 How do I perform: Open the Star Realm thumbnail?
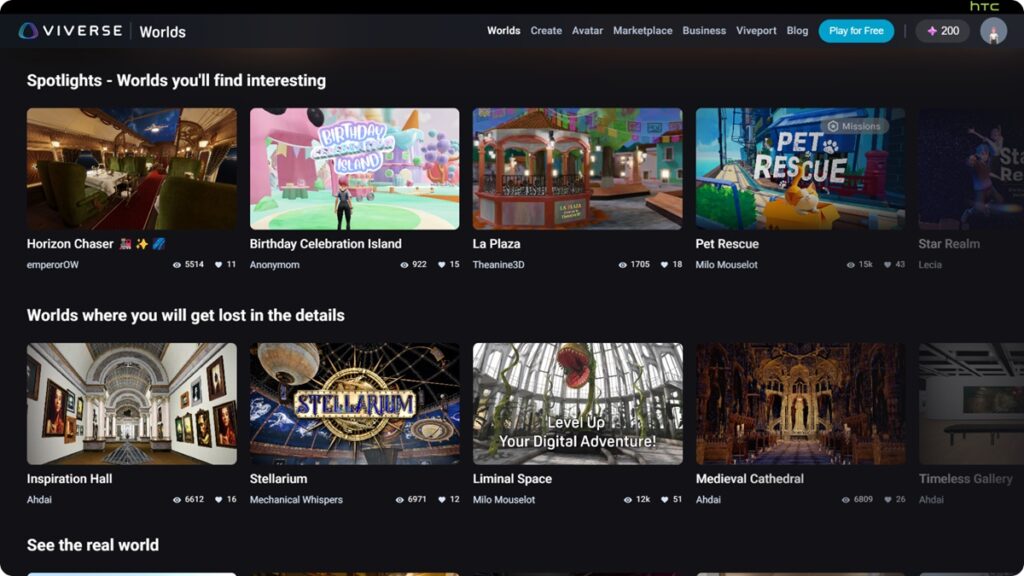click(971, 168)
